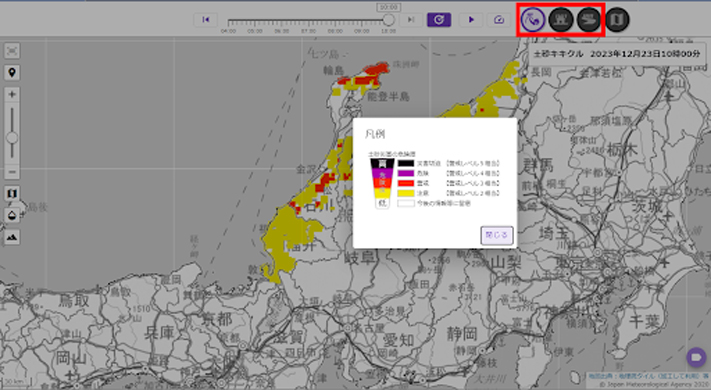Image resolution: width=711 pixels, height=390 pixels.
Task: Open the folded map icon on left sidebar
Action: (x=12, y=193)
